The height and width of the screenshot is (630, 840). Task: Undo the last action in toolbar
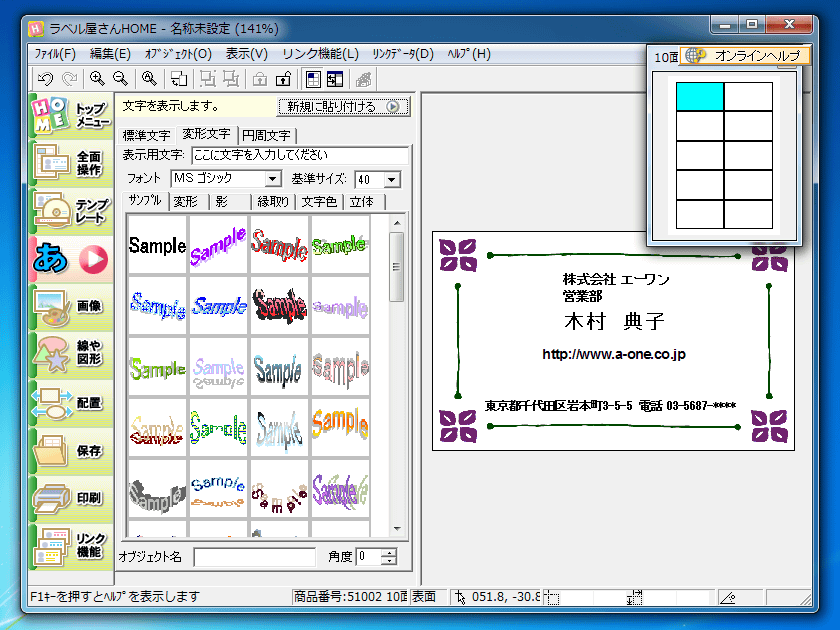(46, 79)
